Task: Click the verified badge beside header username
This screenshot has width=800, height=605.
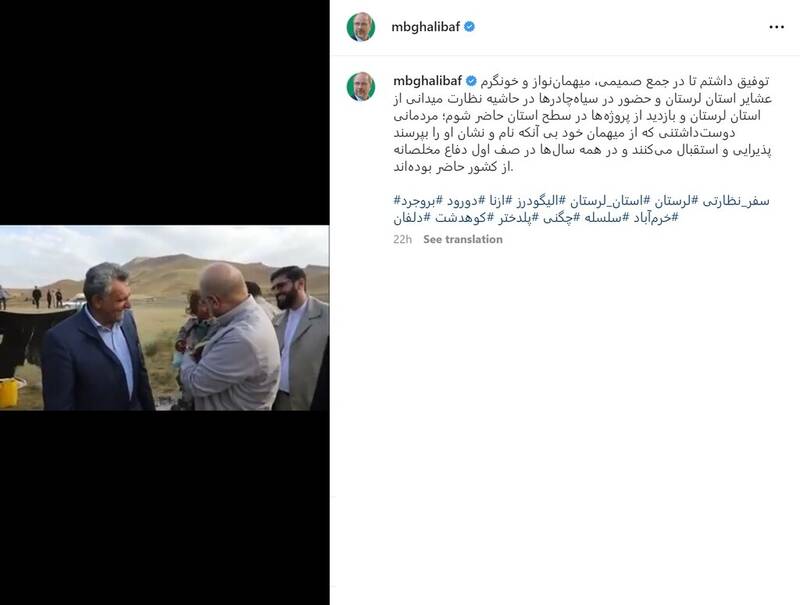Action: click(469, 27)
